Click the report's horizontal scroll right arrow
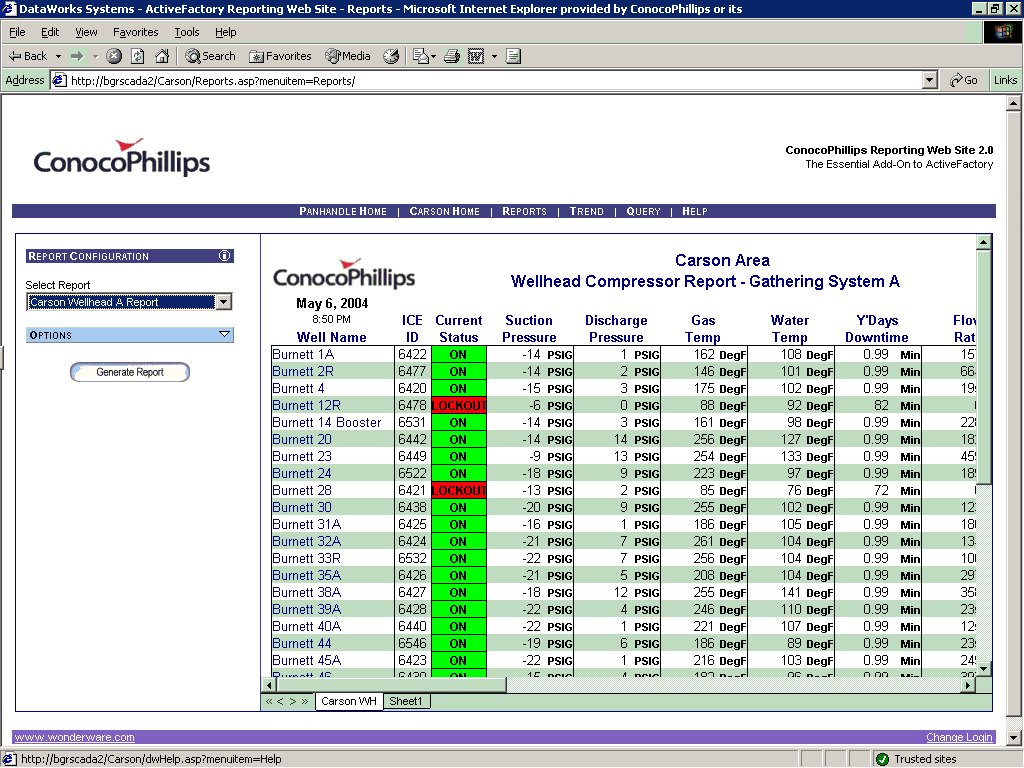This screenshot has width=1024, height=768. [968, 685]
